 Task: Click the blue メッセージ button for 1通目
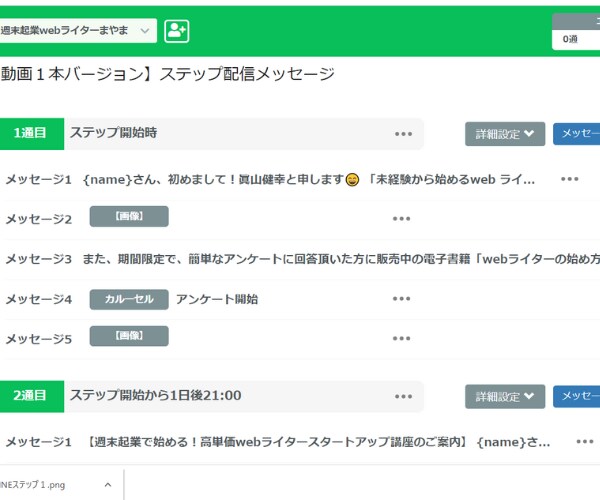coord(577,134)
